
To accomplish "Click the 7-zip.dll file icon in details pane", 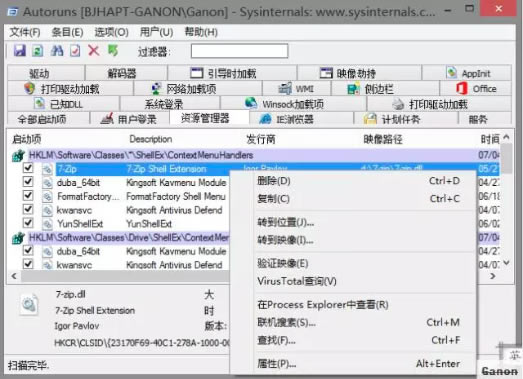I will pos(29,304).
